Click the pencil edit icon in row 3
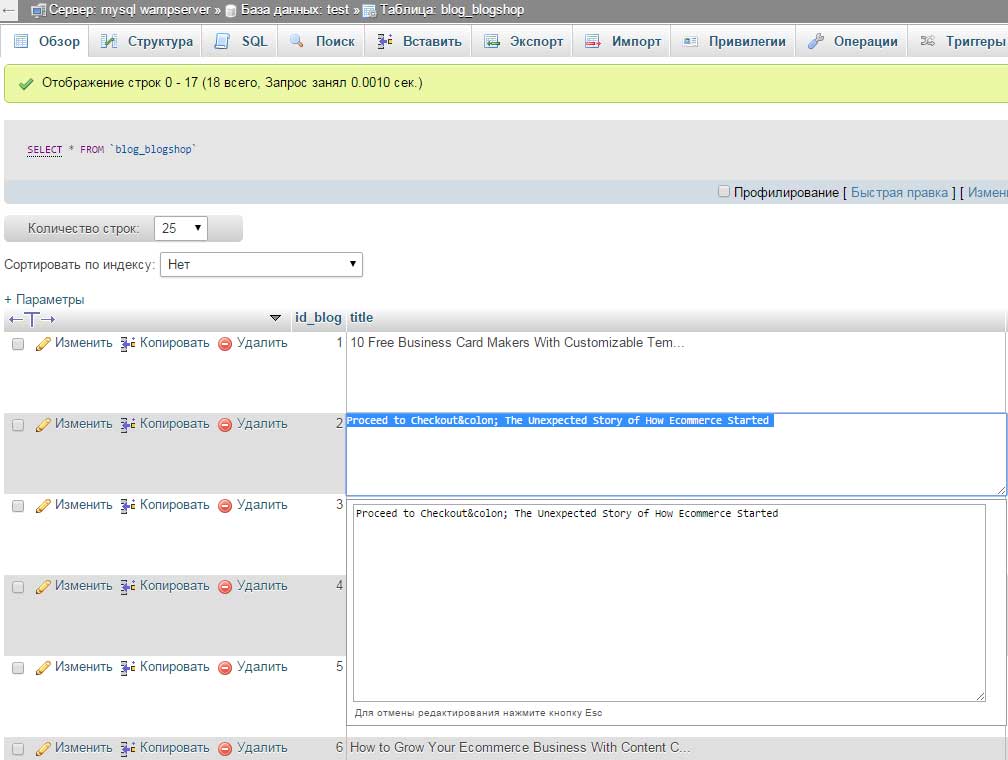 coord(43,506)
